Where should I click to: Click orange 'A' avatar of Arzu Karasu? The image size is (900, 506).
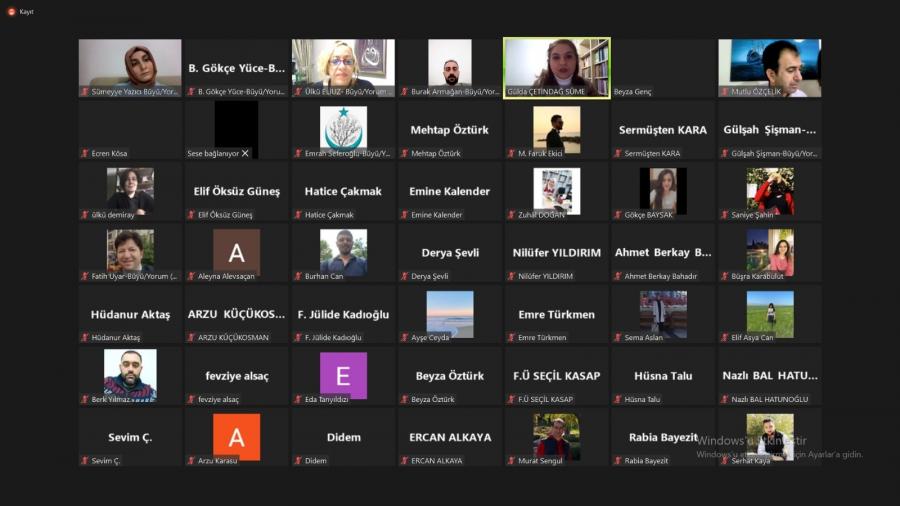[x=236, y=437]
